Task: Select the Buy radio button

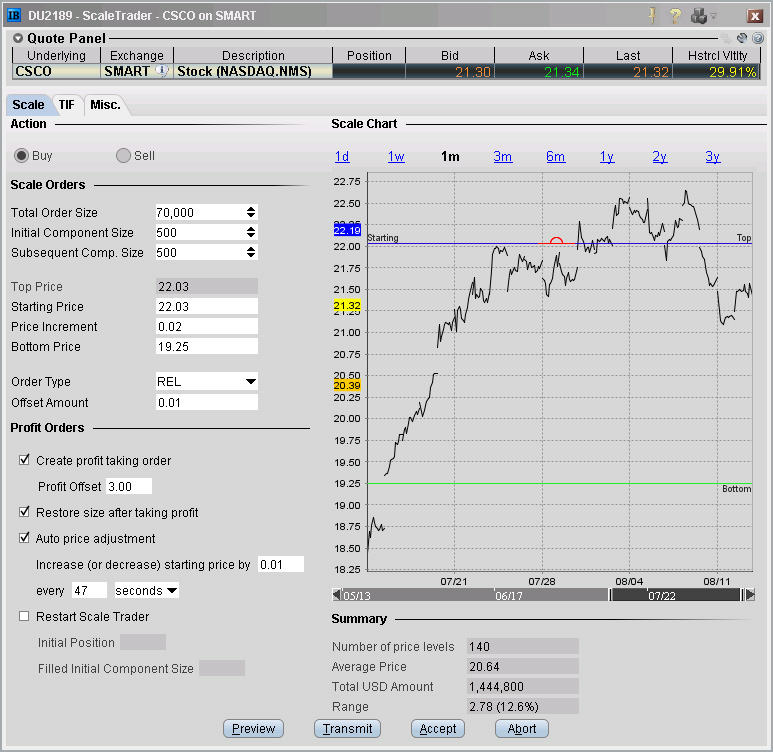Action: (x=21, y=156)
